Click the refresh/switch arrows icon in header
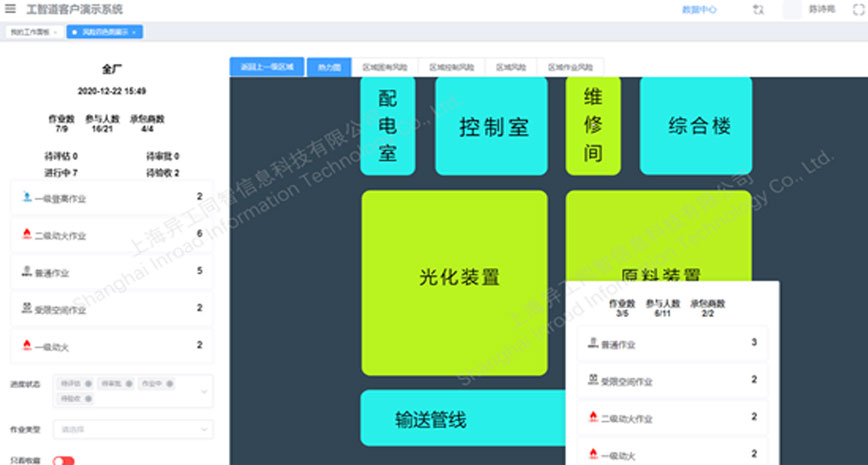Viewport: 868px width, 465px height. [x=758, y=9]
